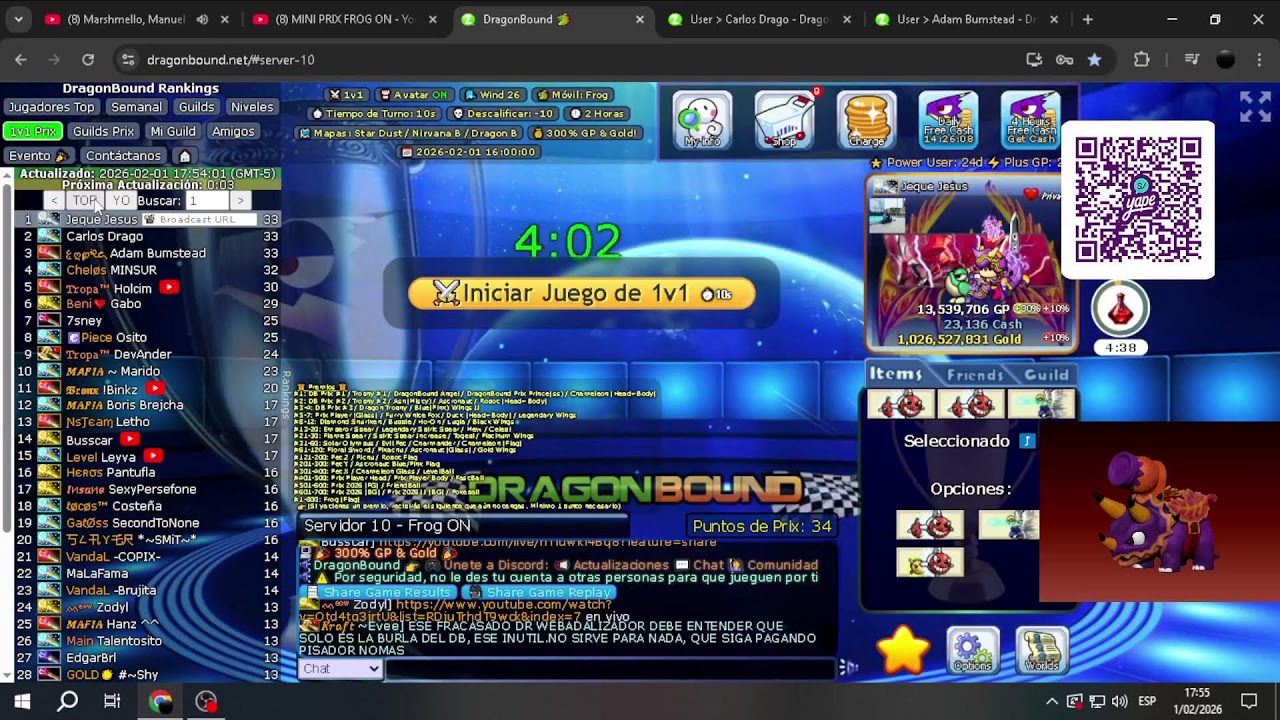Screen dimensions: 1280x720
Task: Go to next ranking page
Action: click(x=239, y=201)
